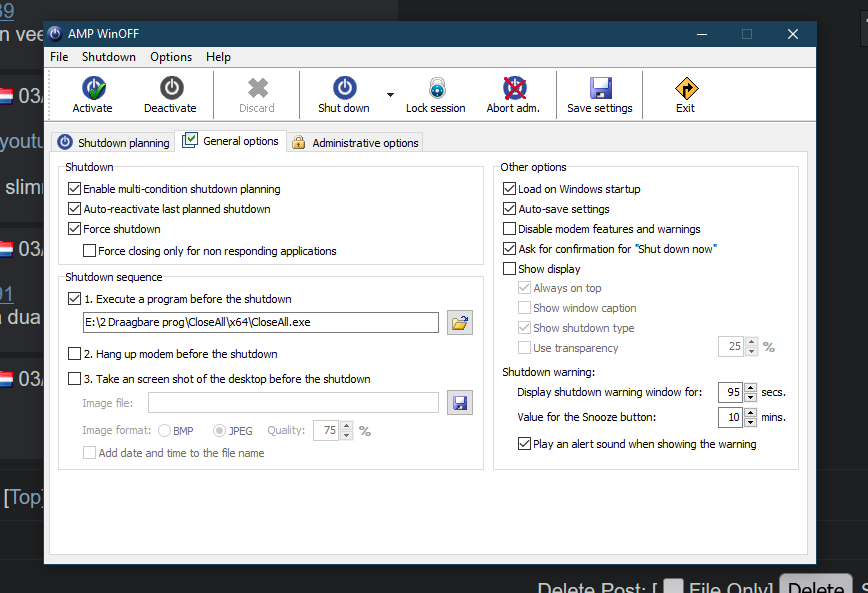This screenshot has width=868, height=593.
Task: Open the File menu
Action: (x=59, y=57)
